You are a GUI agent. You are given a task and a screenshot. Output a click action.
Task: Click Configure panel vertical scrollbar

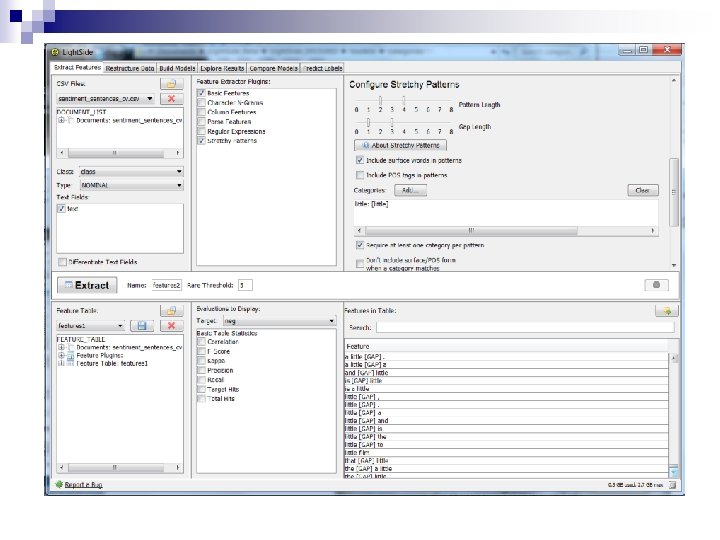point(674,174)
